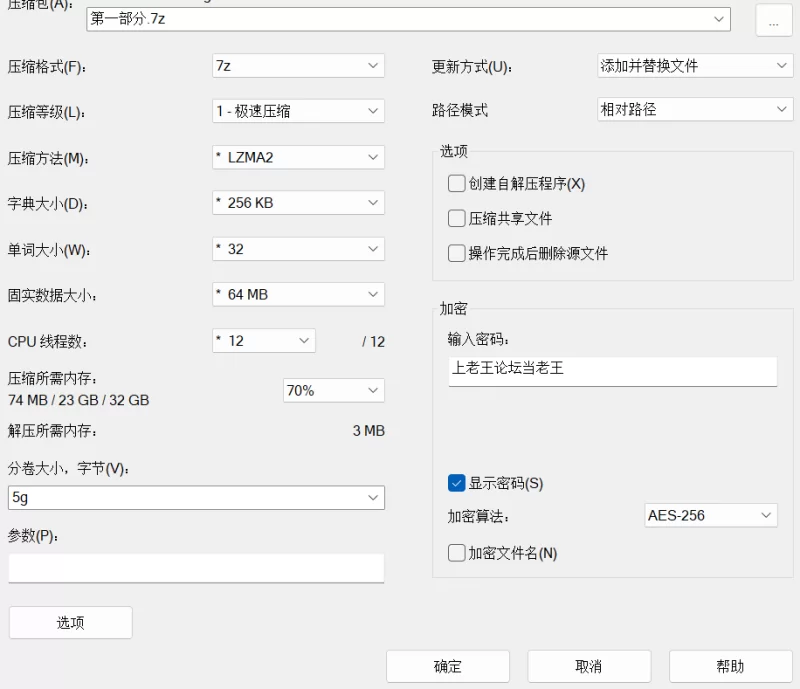800x689 pixels.
Task: Enable 加密文件名 checkbox
Action: pos(457,553)
